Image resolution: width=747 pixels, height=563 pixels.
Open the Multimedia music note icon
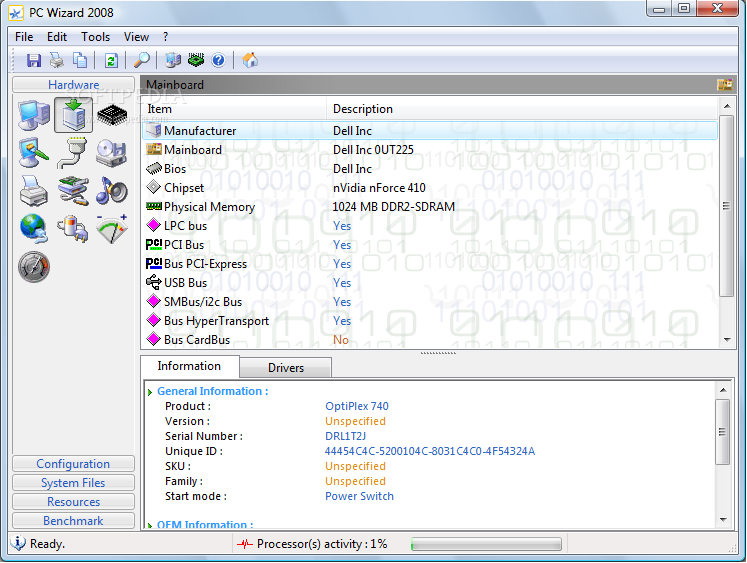click(112, 191)
